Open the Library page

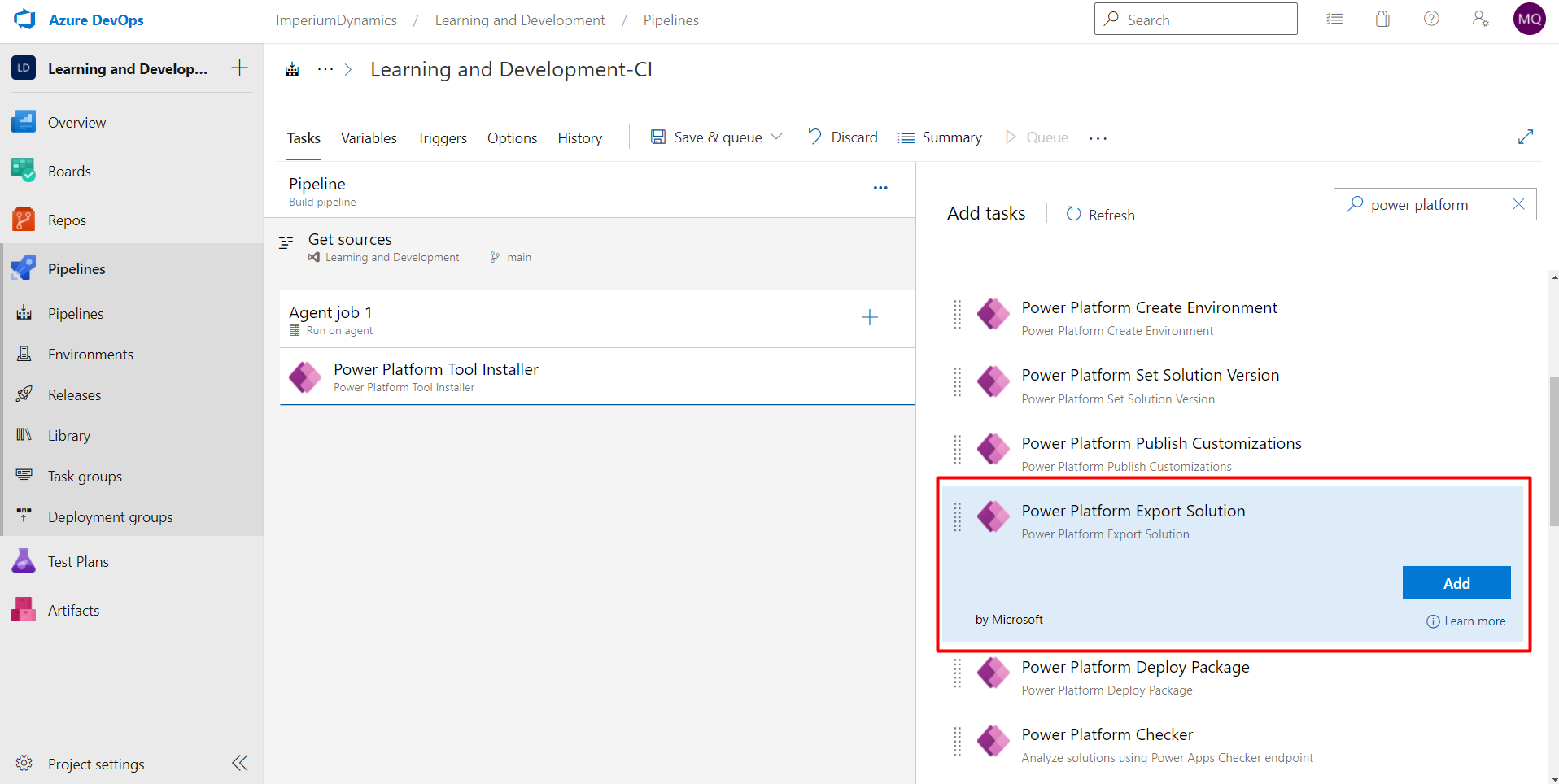tap(68, 435)
